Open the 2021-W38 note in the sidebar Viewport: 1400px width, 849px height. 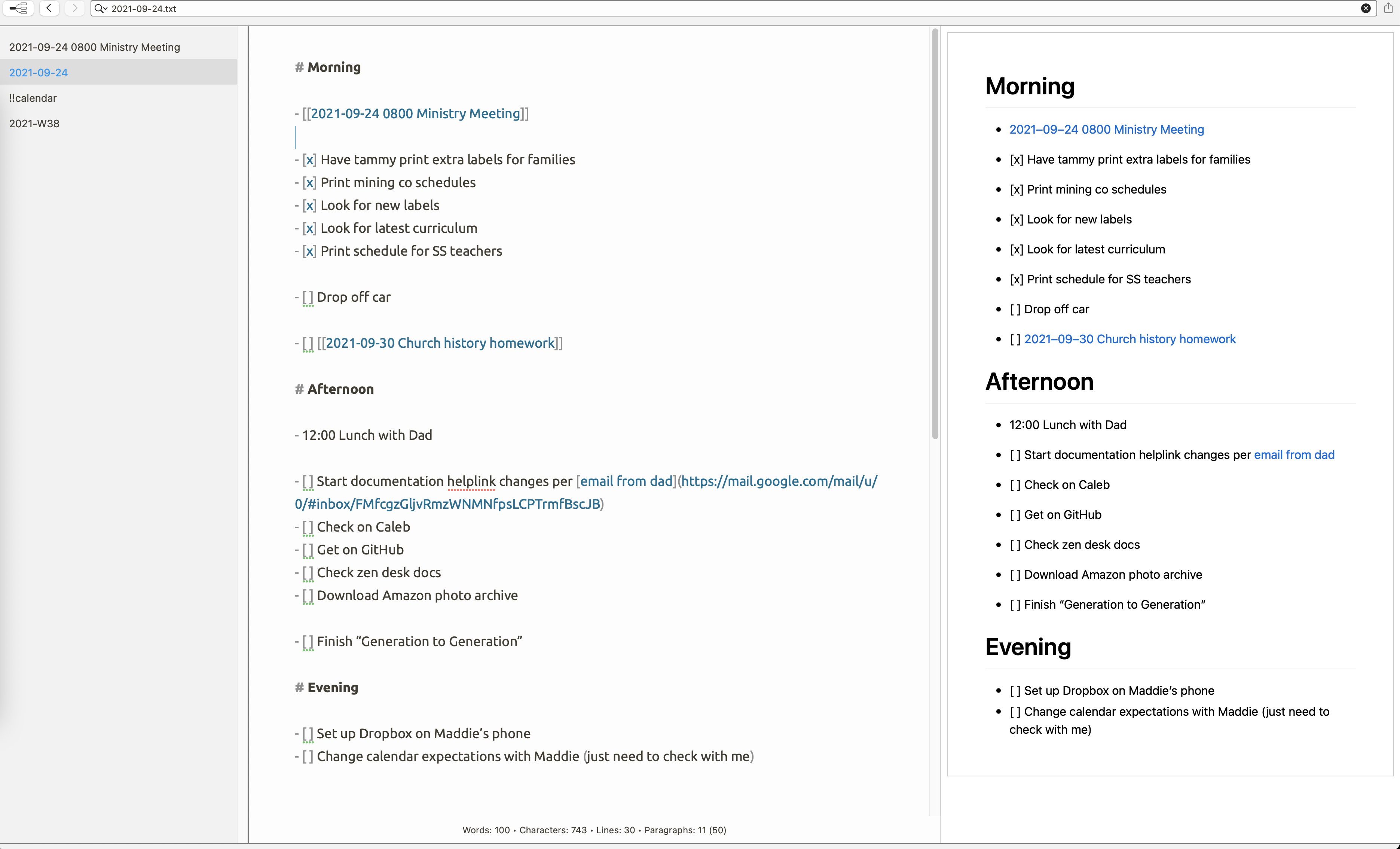pos(34,124)
